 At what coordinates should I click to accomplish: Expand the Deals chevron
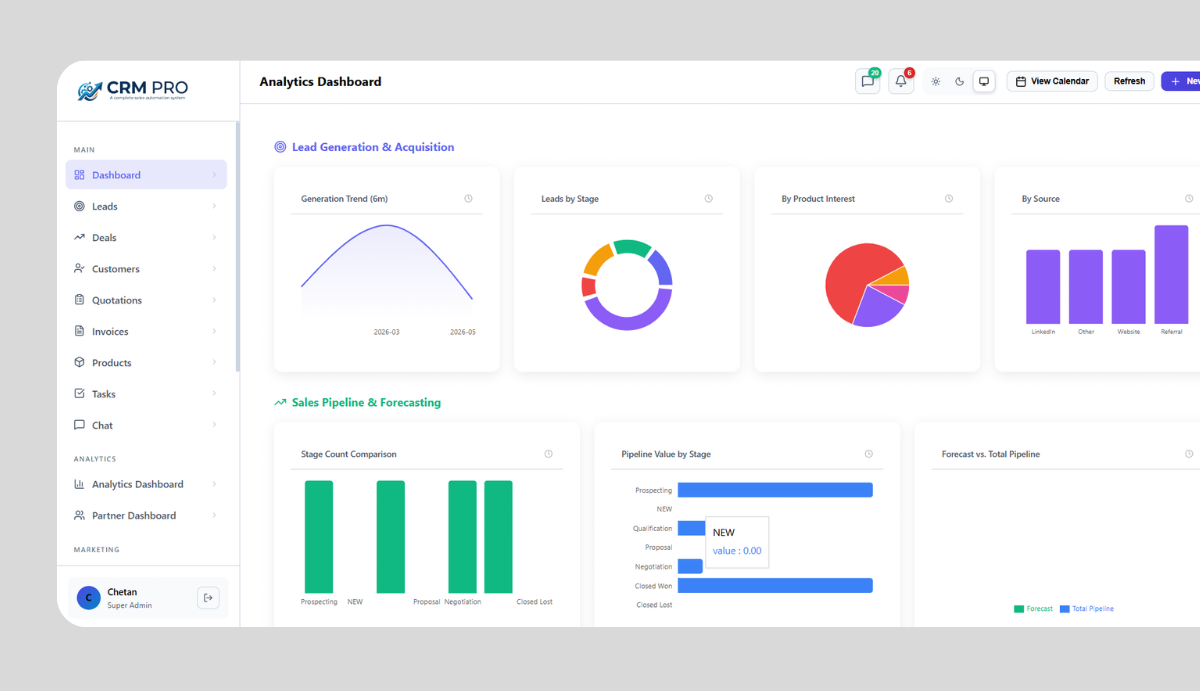(x=214, y=238)
